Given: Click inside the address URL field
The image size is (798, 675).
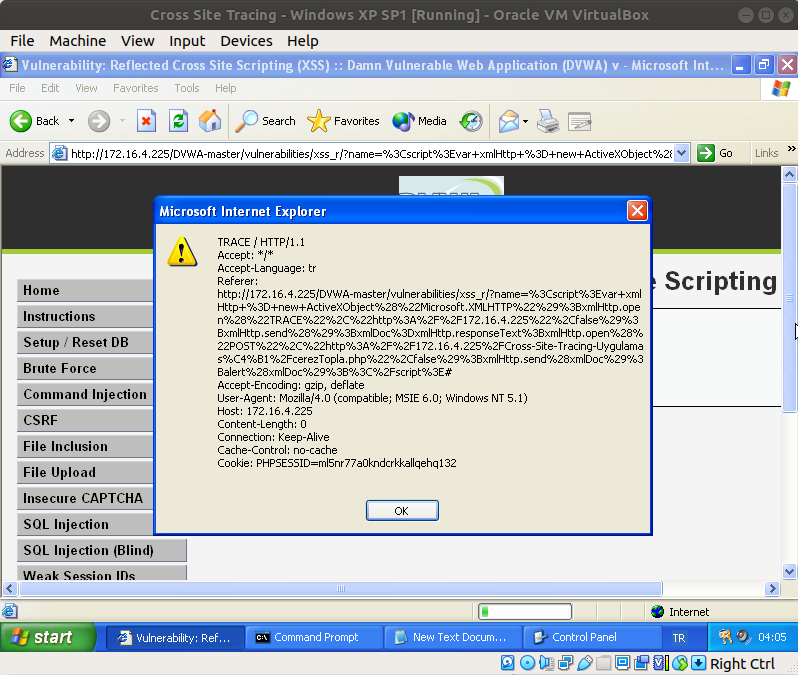Looking at the screenshot, I should click(370, 153).
